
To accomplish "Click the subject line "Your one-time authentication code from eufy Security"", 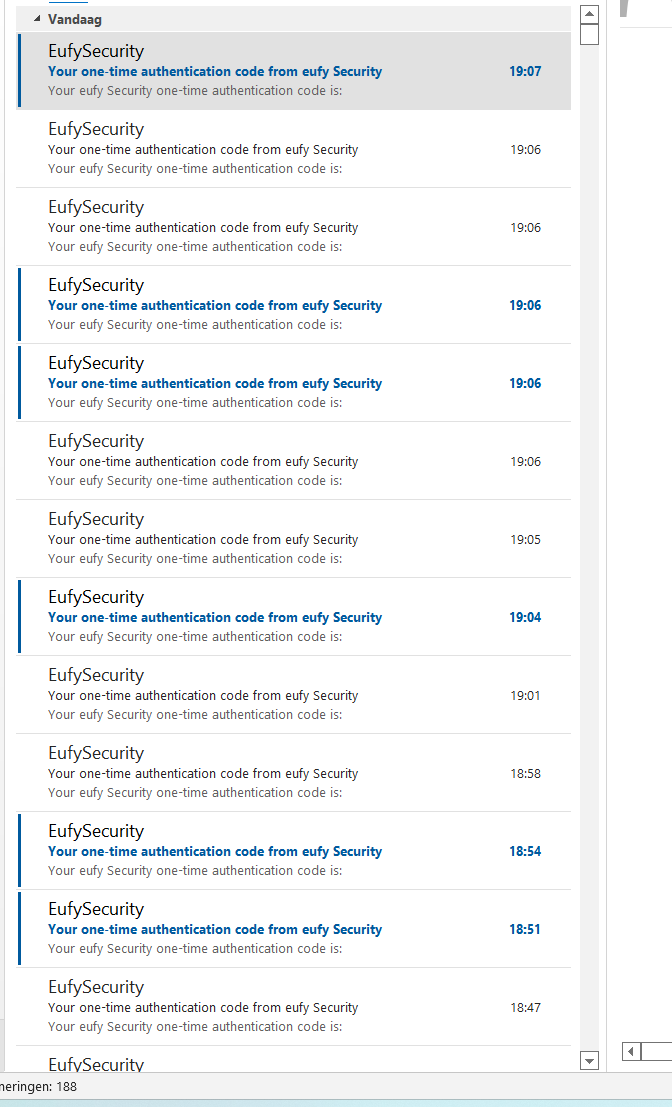I will [x=214, y=71].
